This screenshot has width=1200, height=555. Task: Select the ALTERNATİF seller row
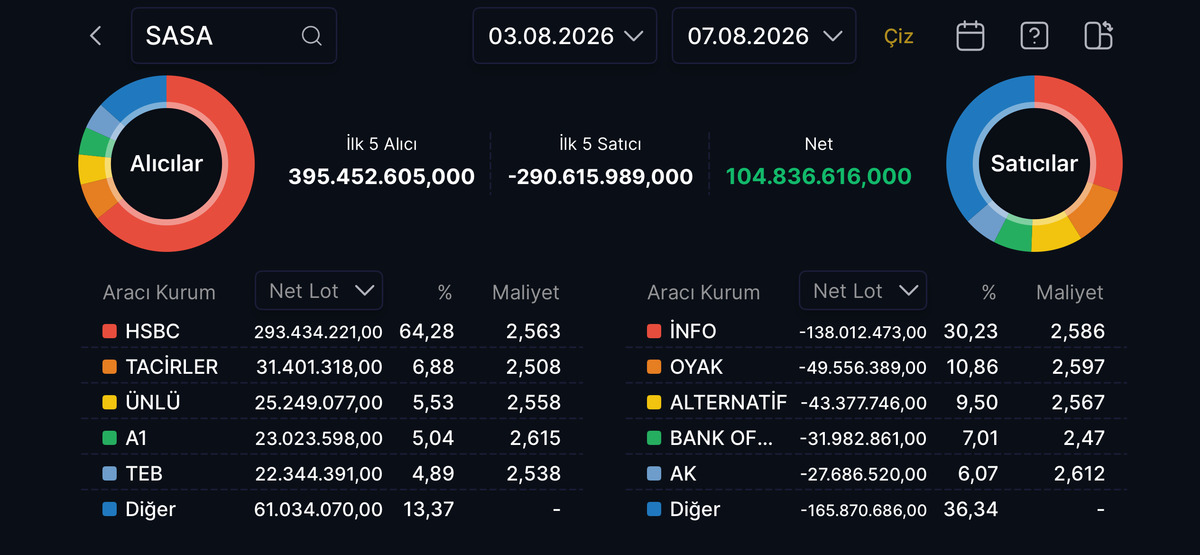(x=876, y=402)
